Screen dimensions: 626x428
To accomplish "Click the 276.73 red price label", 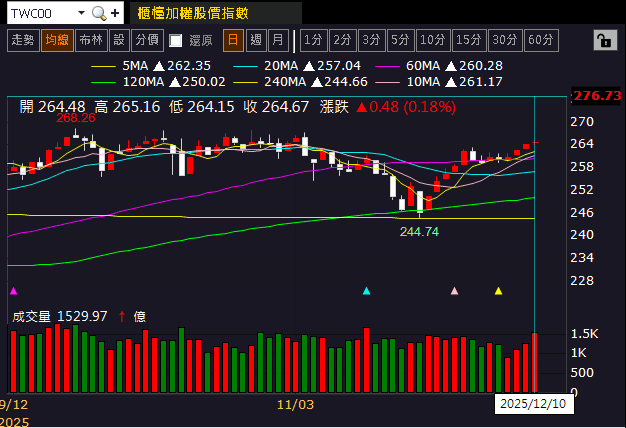I will point(597,96).
